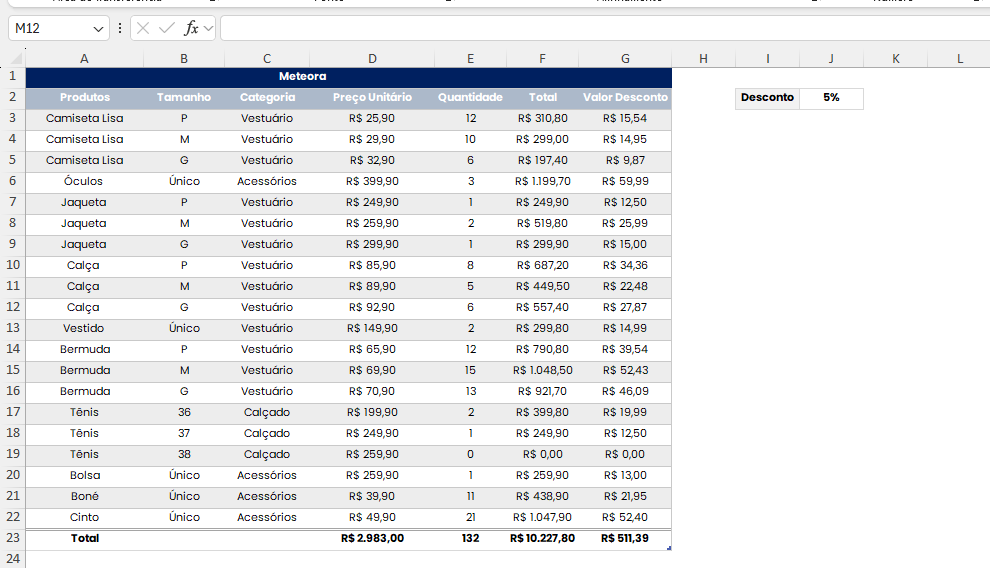Click the bold Total label in row 23
The width and height of the screenshot is (990, 568).
(85, 538)
